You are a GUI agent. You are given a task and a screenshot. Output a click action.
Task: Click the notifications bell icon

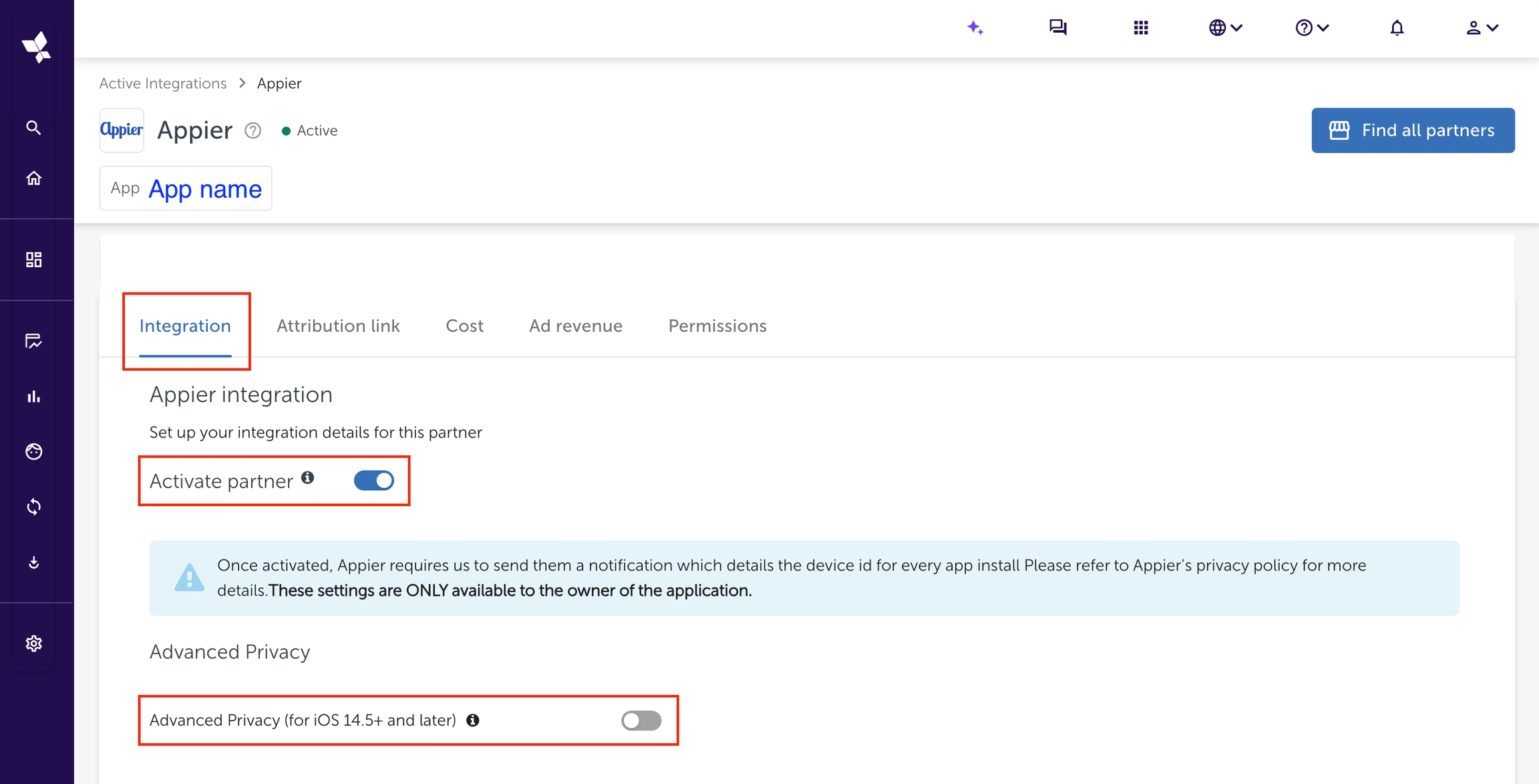pos(1397,28)
